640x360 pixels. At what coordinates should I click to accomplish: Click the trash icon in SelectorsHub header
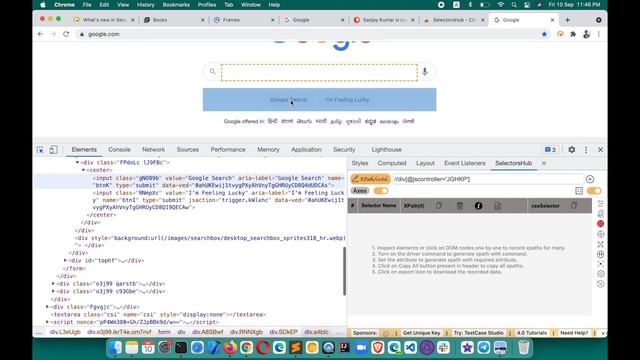[x=460, y=206]
